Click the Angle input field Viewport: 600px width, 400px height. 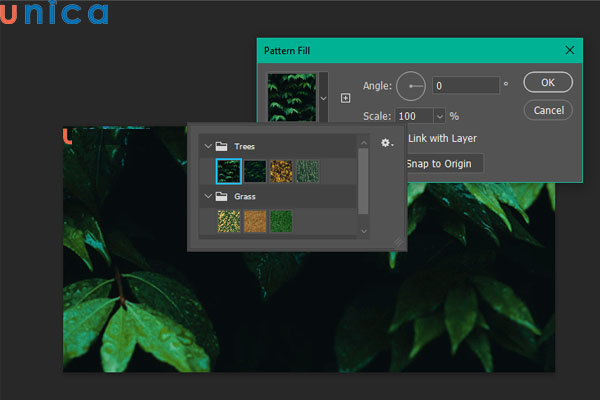464,86
